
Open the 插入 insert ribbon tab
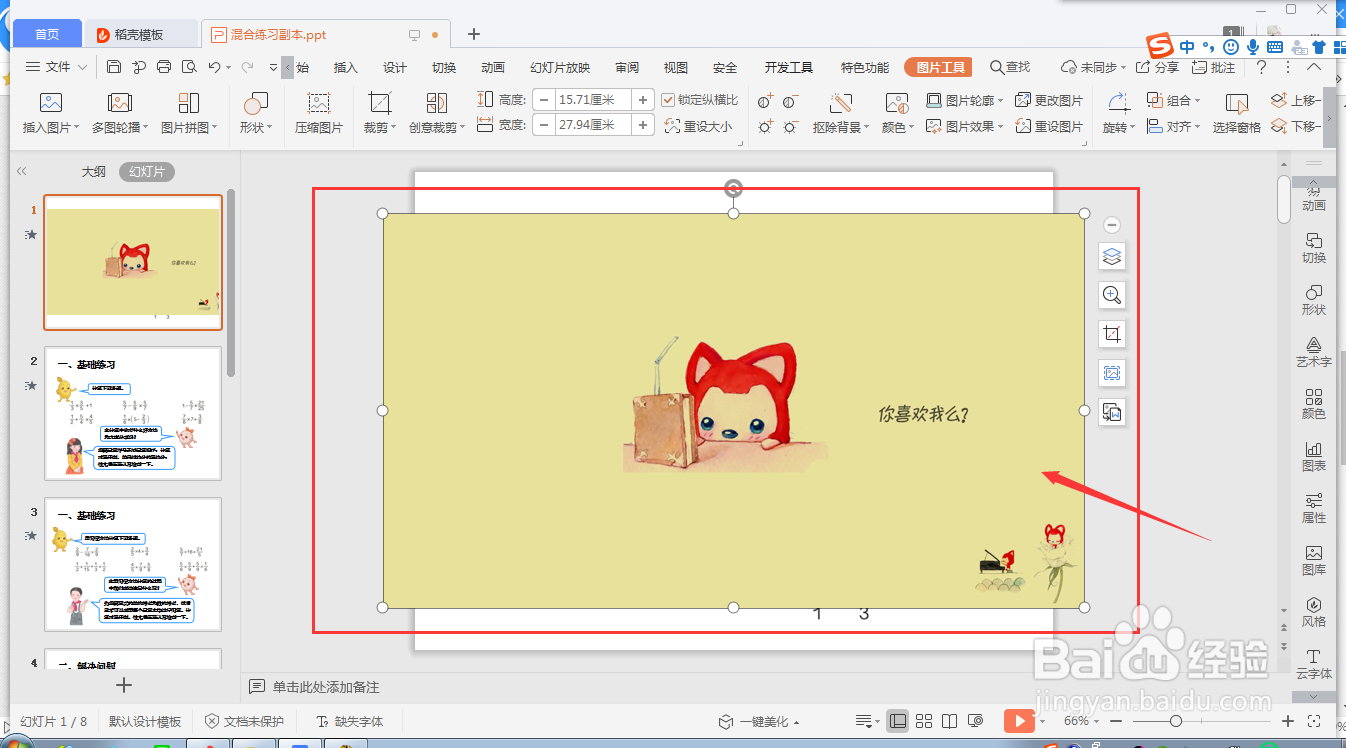pyautogui.click(x=346, y=68)
